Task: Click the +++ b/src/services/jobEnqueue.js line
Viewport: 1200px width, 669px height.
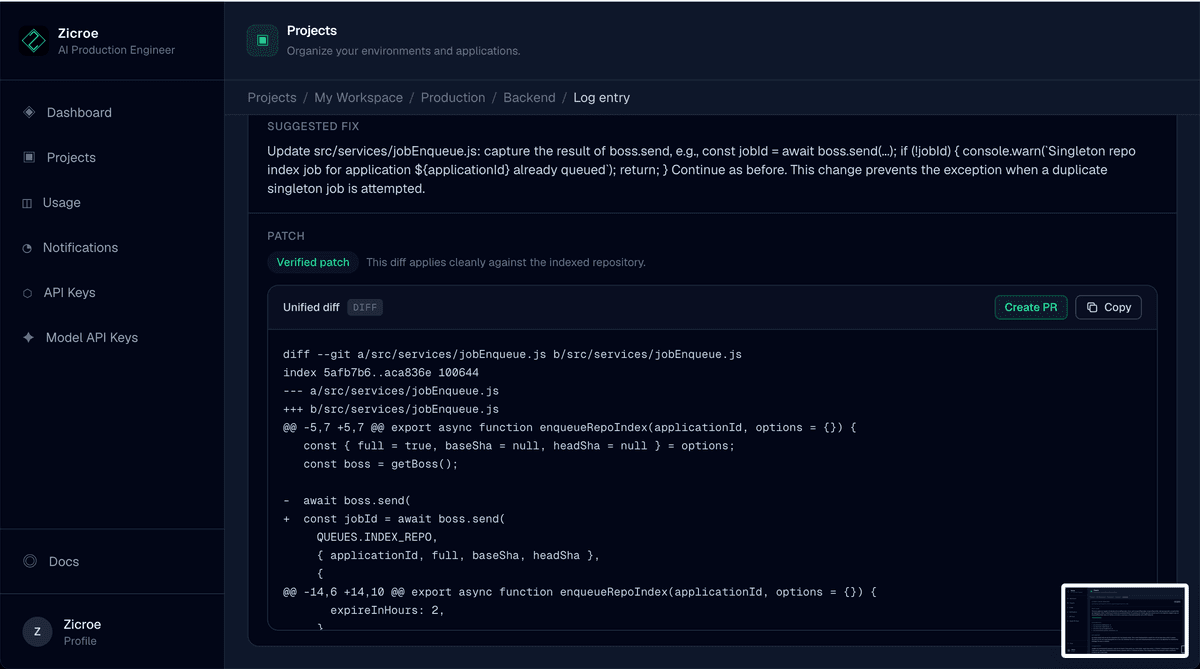Action: (x=391, y=409)
